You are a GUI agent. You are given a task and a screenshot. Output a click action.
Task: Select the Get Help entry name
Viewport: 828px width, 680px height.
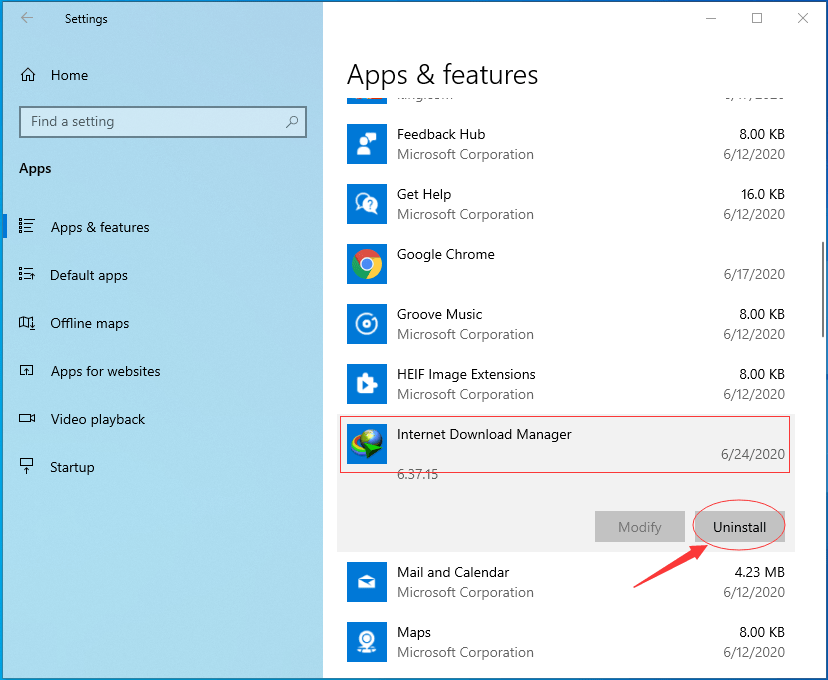(x=424, y=194)
